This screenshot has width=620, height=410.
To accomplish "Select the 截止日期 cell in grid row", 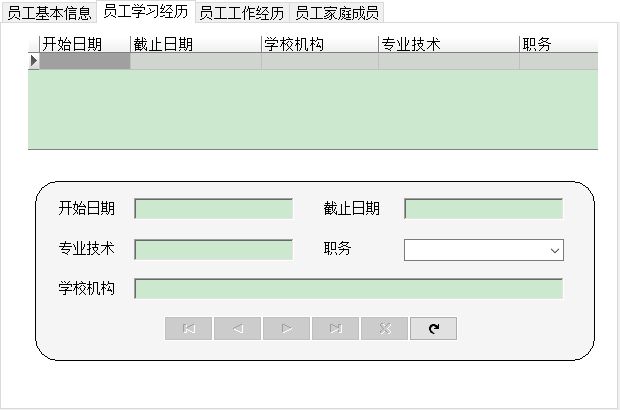I will pos(196,61).
